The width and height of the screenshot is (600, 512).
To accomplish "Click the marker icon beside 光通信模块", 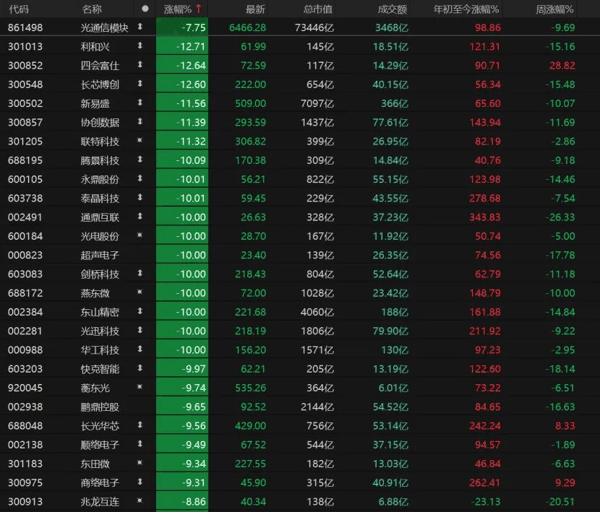I will tap(140, 27).
